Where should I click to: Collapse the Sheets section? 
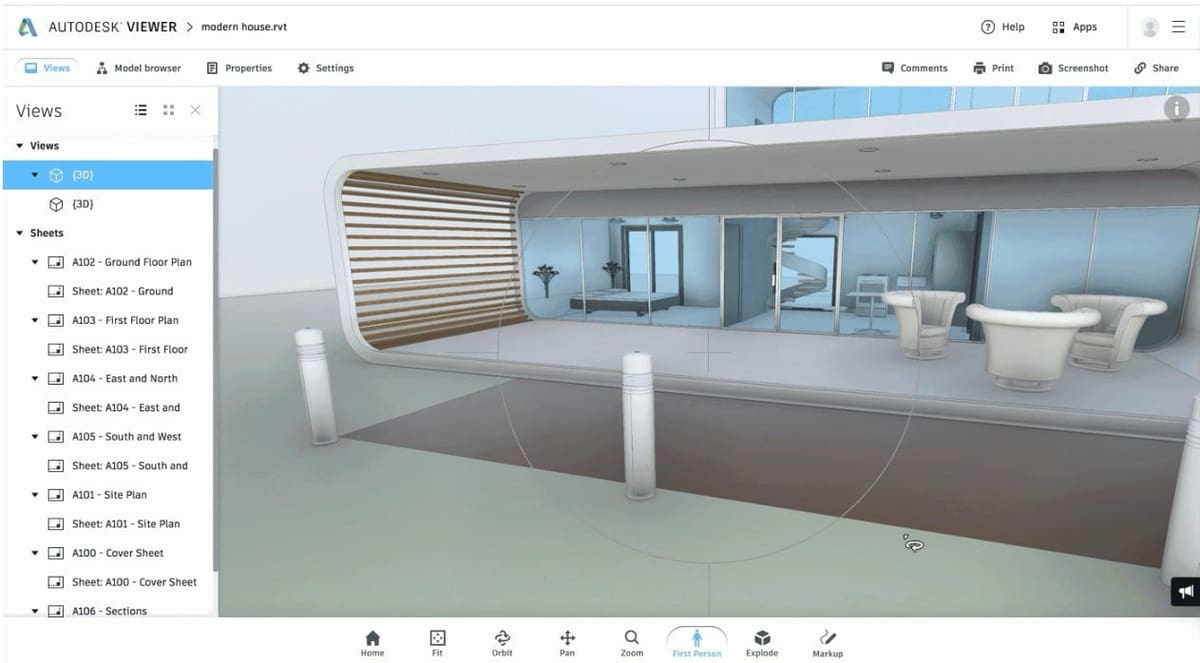[20, 233]
